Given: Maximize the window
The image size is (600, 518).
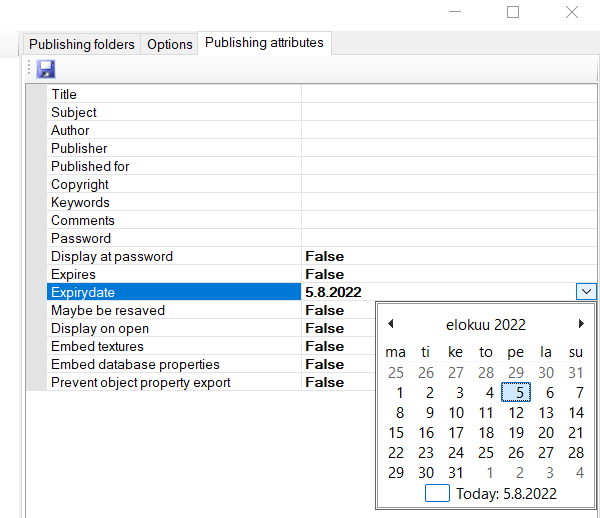Looking at the screenshot, I should tap(513, 12).
